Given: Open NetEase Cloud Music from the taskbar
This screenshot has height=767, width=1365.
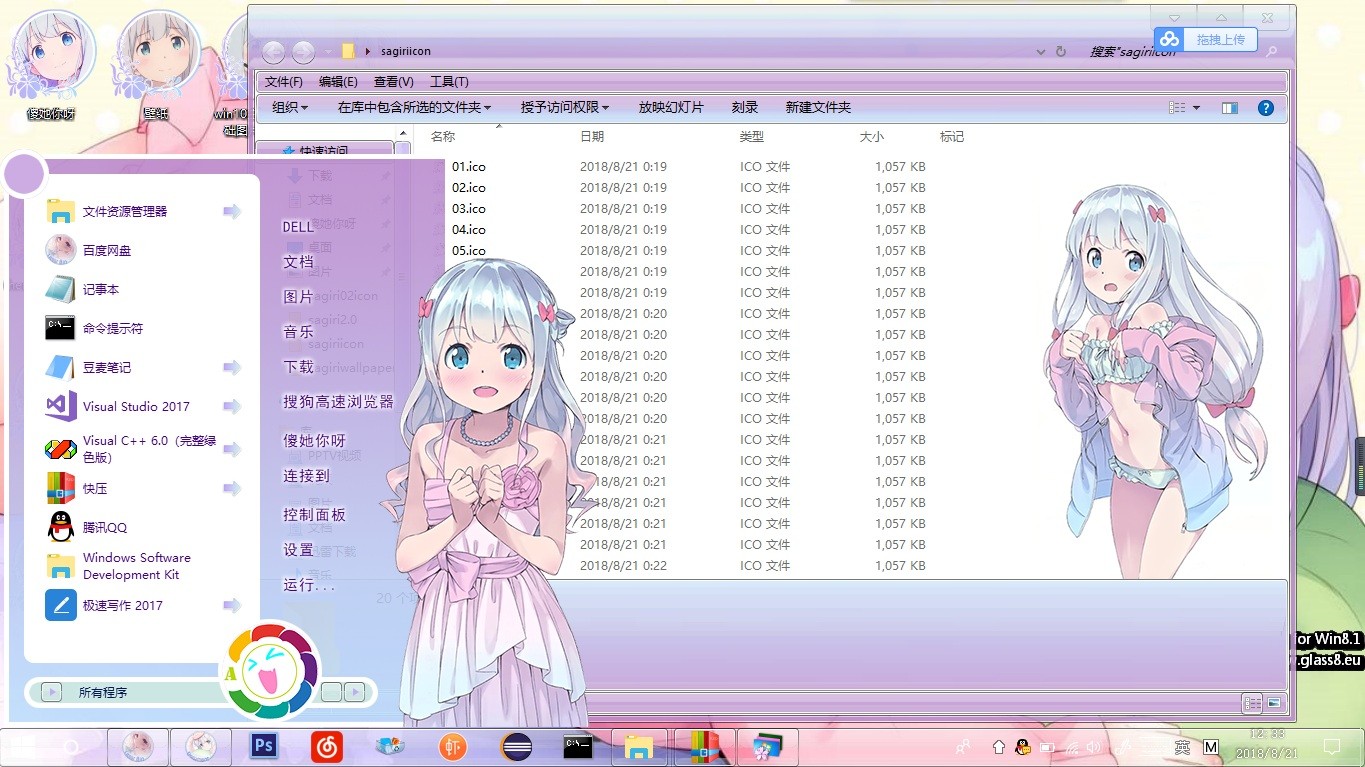Looking at the screenshot, I should [x=326, y=746].
